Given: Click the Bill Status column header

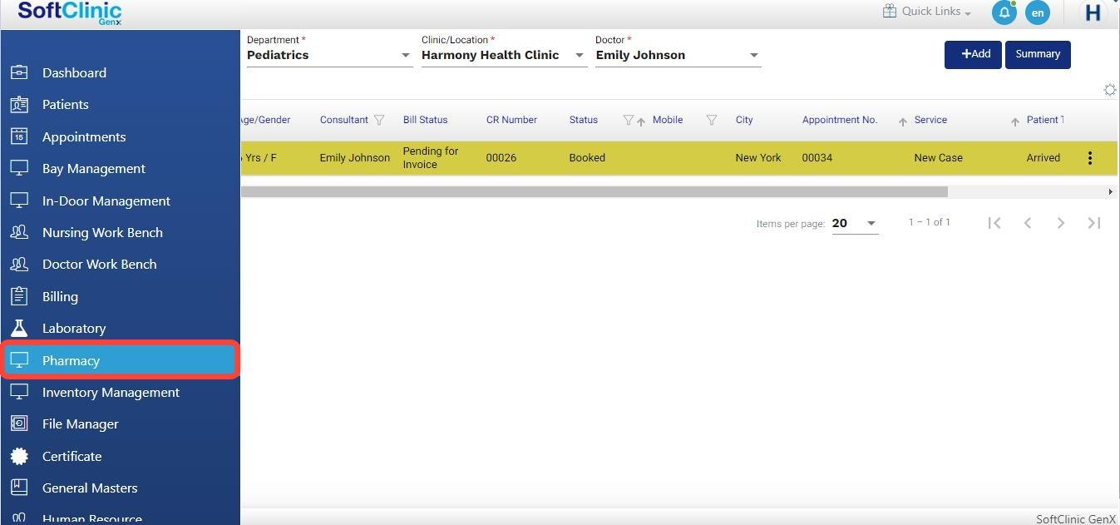Looking at the screenshot, I should (425, 120).
